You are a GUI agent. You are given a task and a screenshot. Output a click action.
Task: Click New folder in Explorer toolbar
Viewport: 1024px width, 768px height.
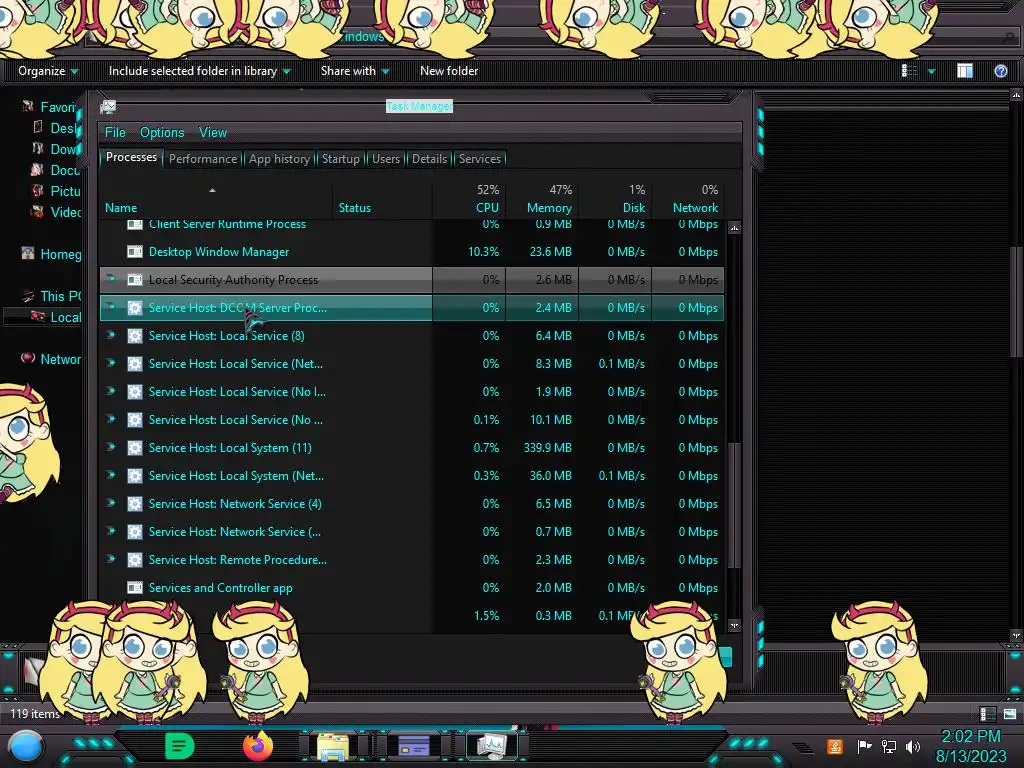click(x=449, y=71)
